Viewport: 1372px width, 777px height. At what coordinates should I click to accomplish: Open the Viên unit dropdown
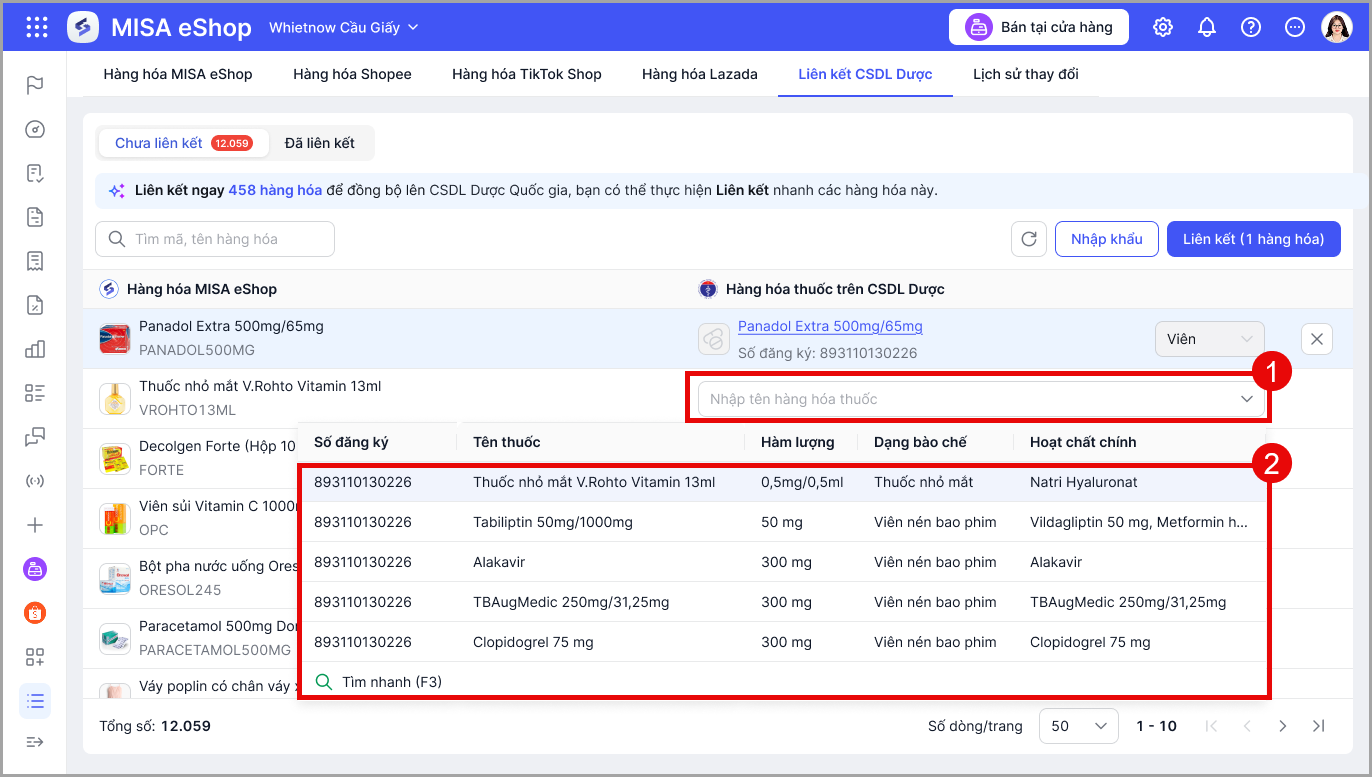[1209, 339]
